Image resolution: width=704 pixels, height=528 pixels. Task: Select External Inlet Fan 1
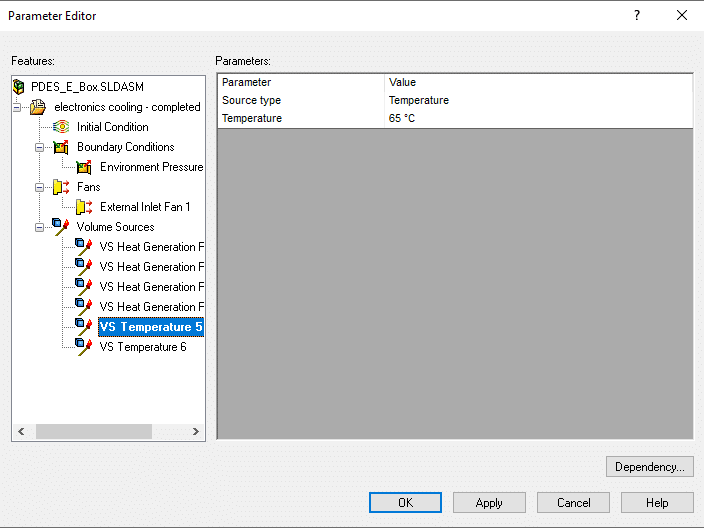click(145, 207)
